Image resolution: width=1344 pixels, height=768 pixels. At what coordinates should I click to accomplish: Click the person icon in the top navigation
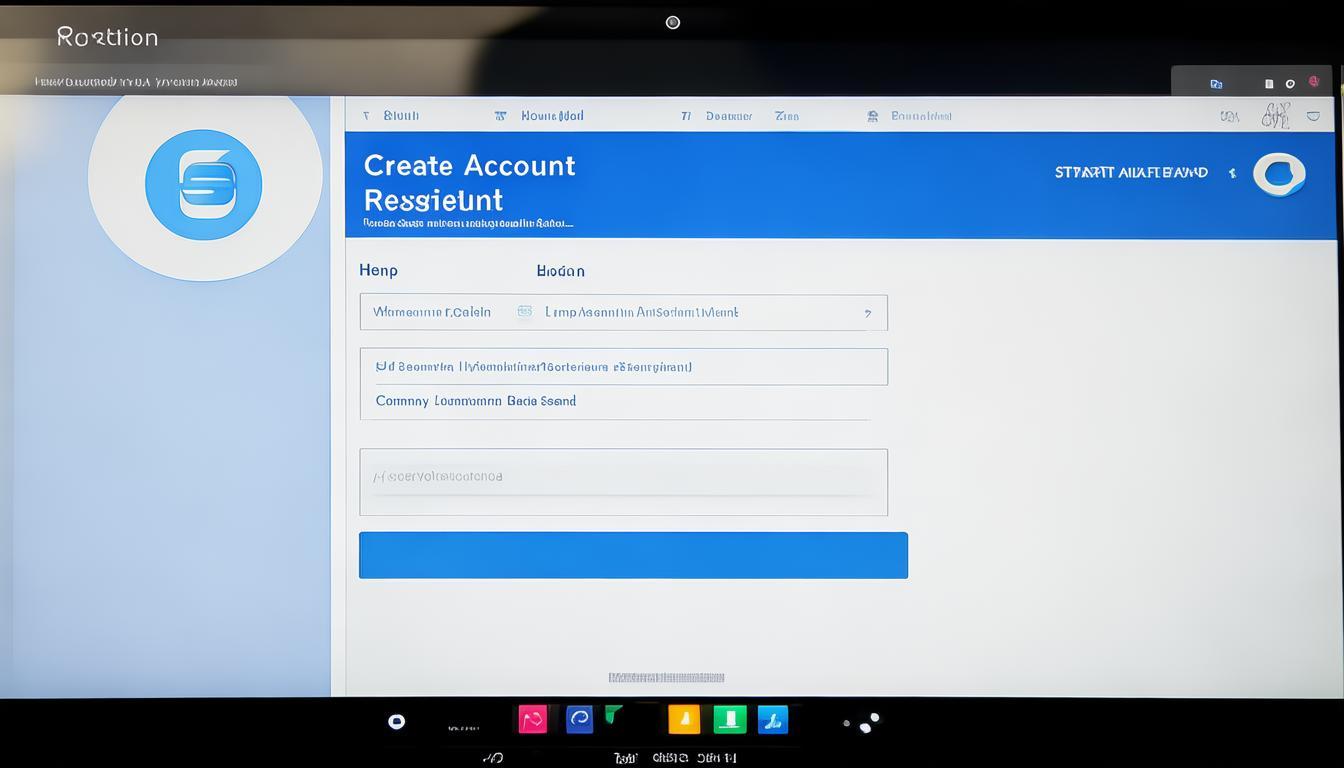(872, 116)
